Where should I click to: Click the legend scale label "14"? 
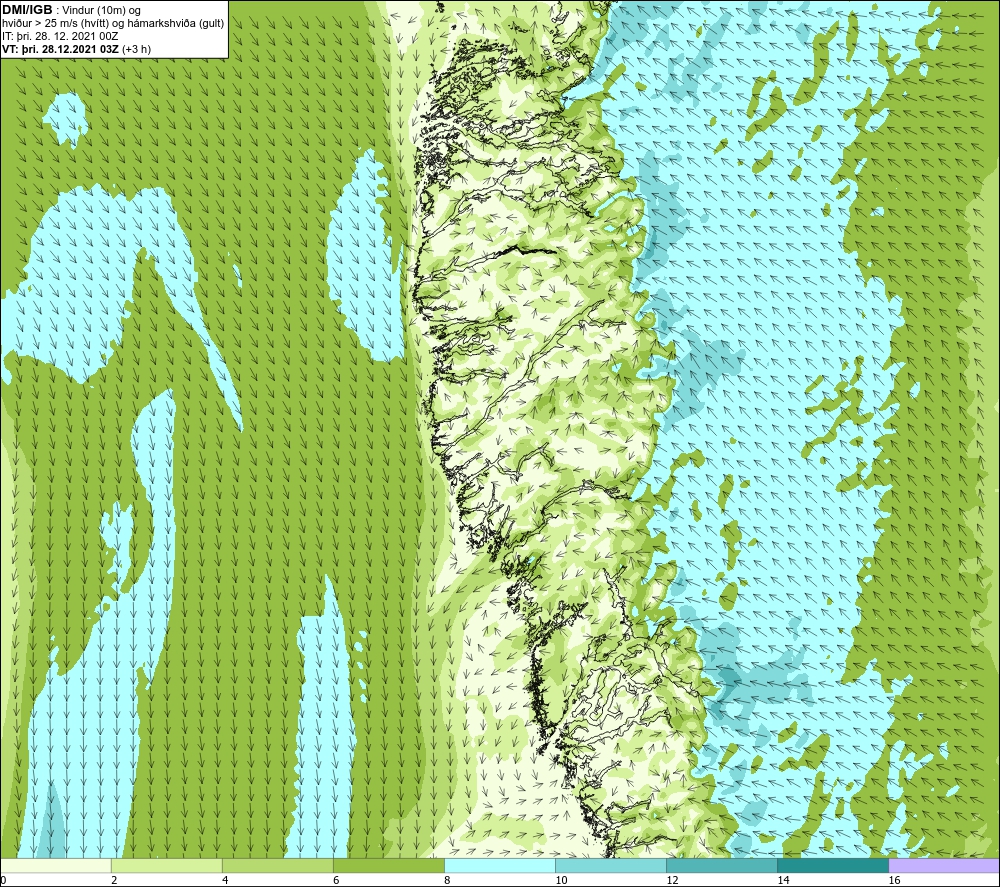pyautogui.click(x=783, y=880)
